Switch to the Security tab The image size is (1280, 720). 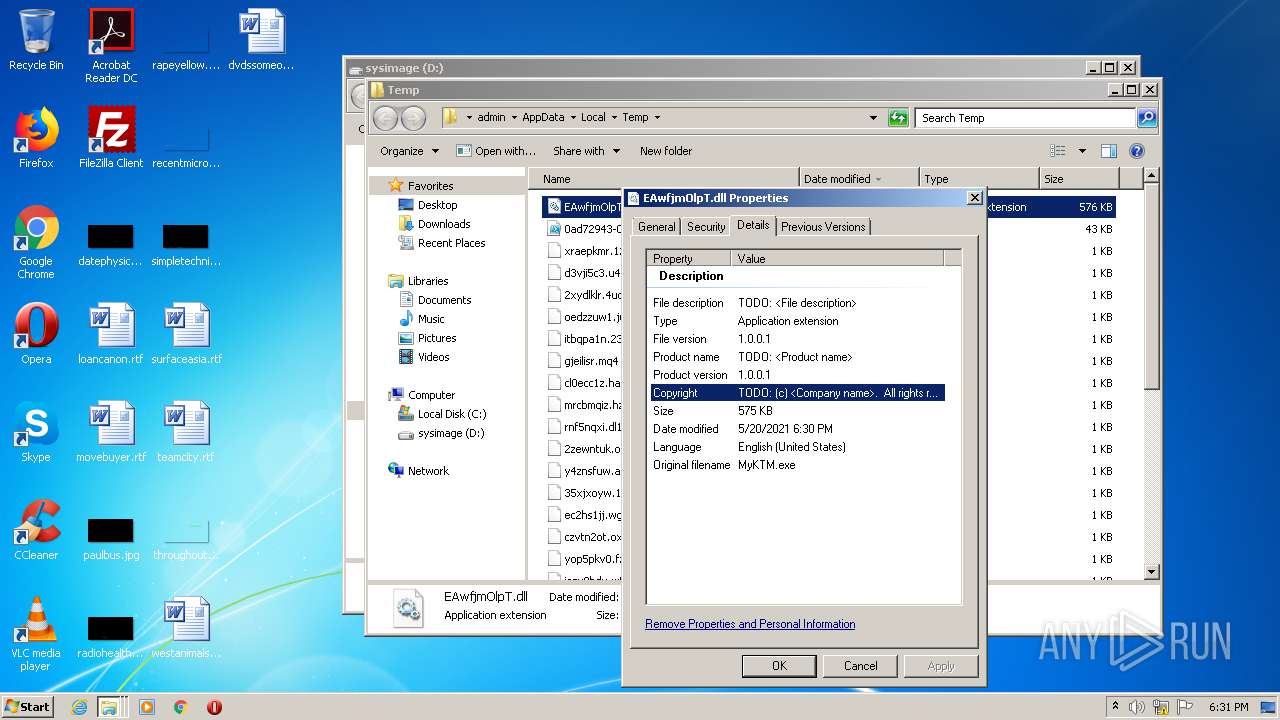click(x=706, y=227)
